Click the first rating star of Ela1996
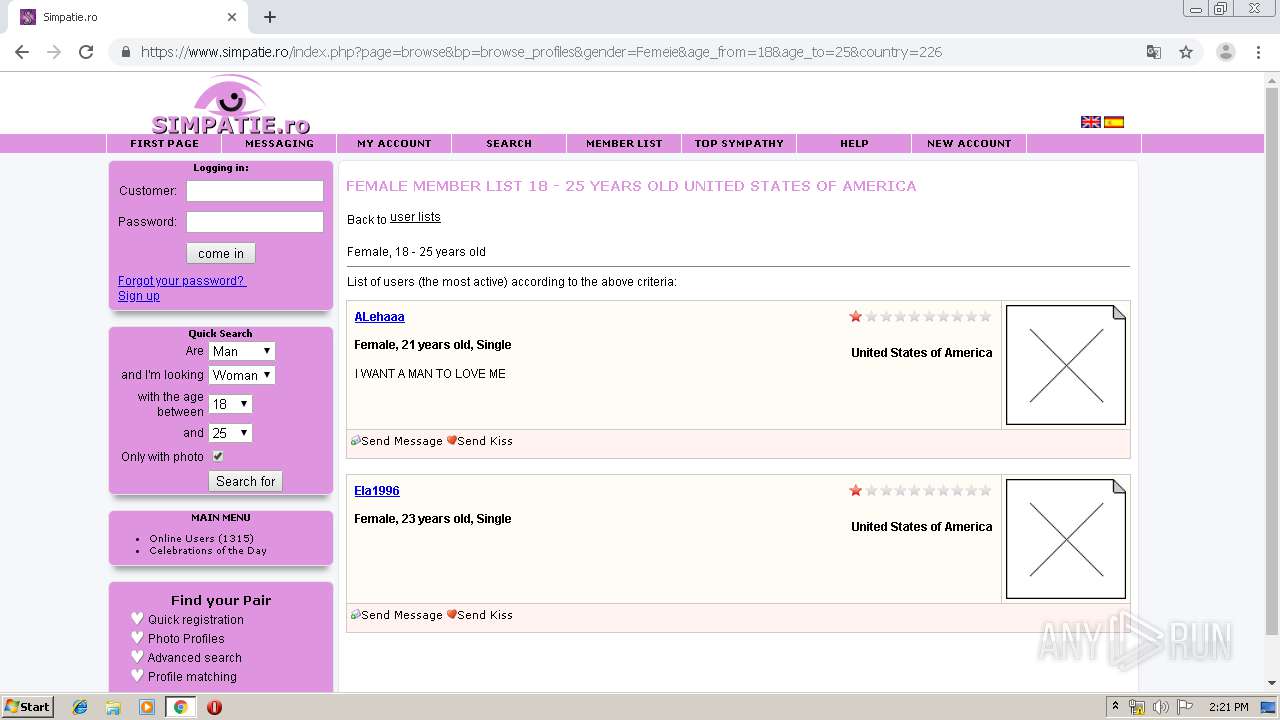Screen dimensions: 1280x720 856,491
